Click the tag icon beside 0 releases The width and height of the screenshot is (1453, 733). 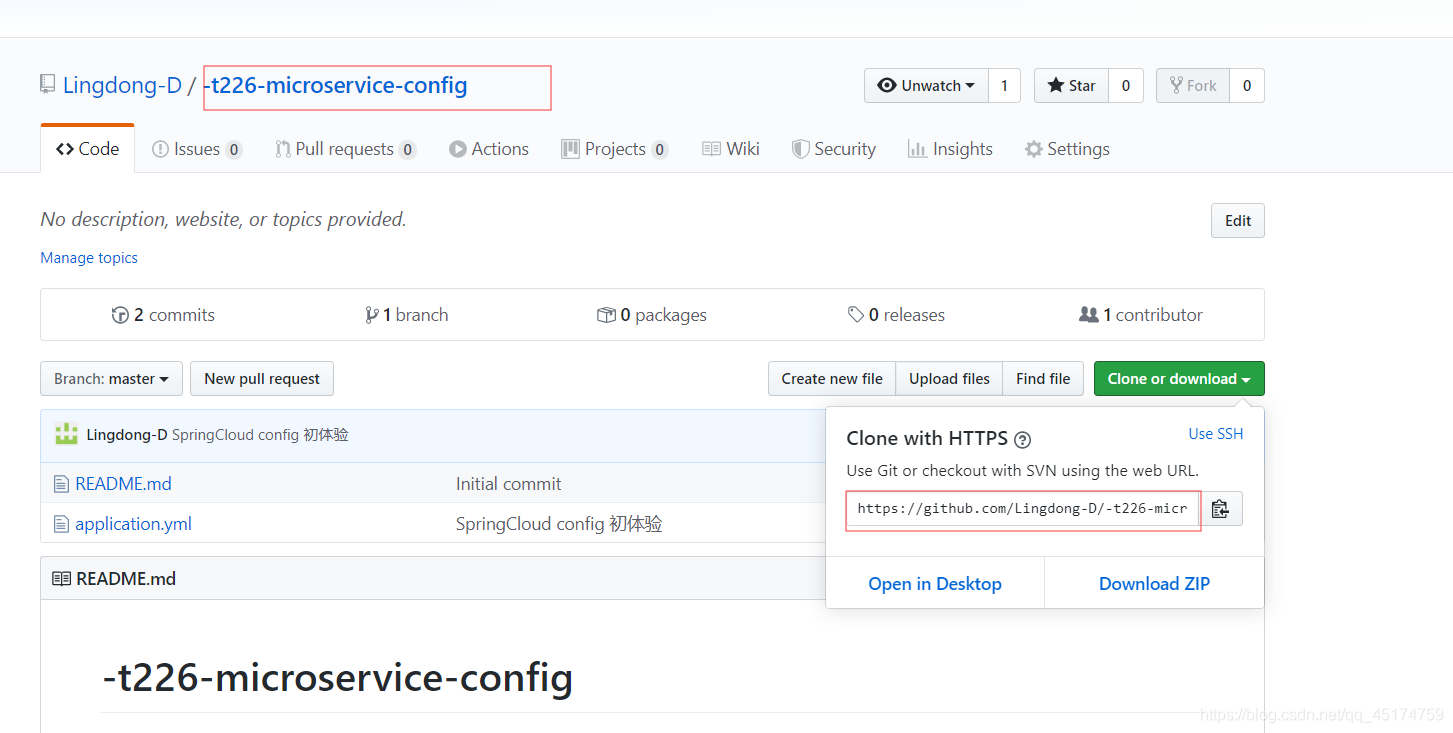856,315
